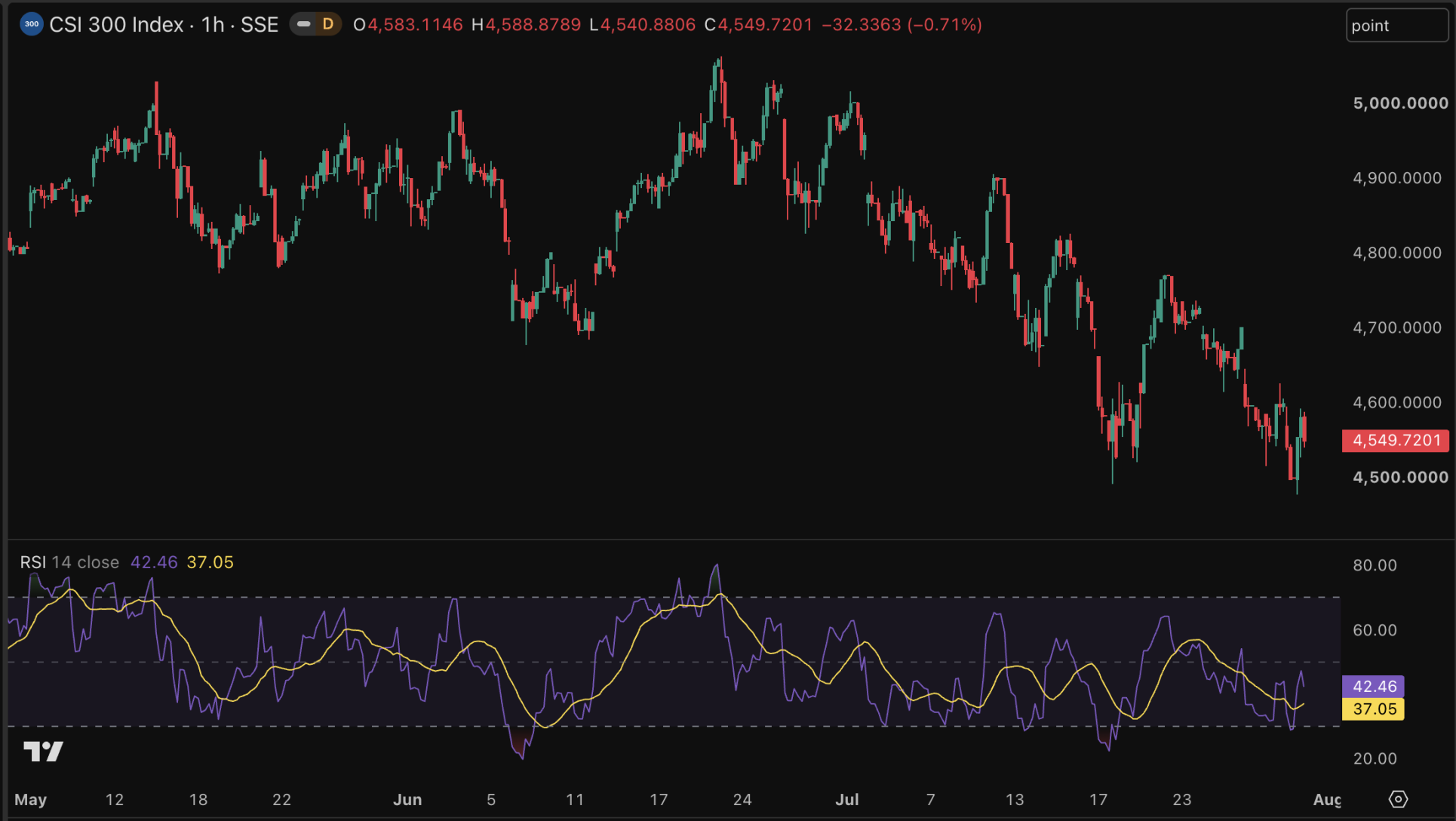The width and height of the screenshot is (1456, 821).
Task: Click the close value C4,549.7201
Action: pos(759,25)
